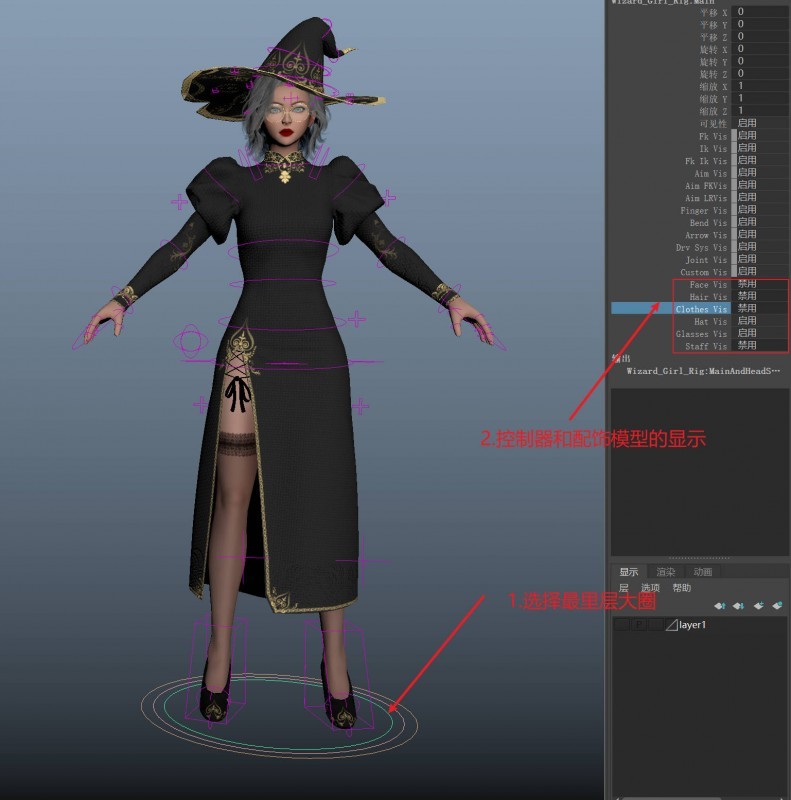The height and width of the screenshot is (800, 791).
Task: Open the Clothes Vis value dropdown
Action: pyautogui.click(x=760, y=309)
